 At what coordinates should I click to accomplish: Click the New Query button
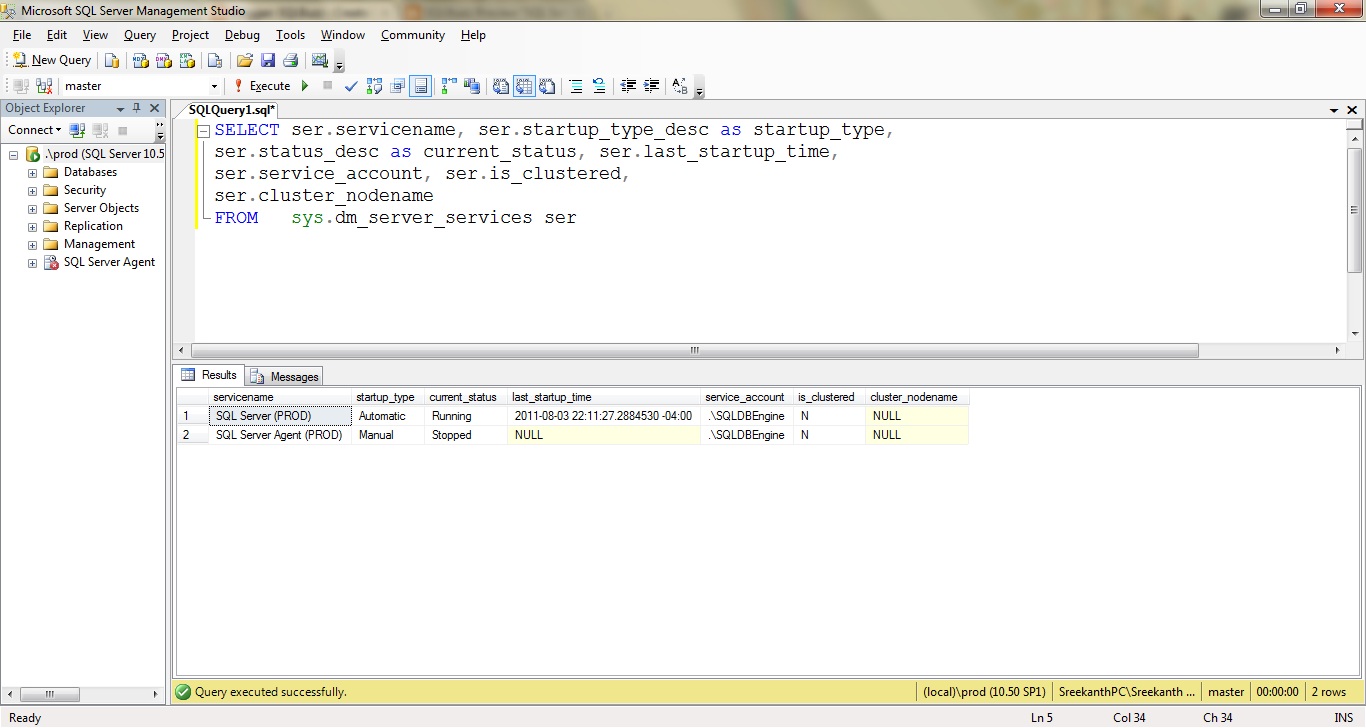point(51,60)
